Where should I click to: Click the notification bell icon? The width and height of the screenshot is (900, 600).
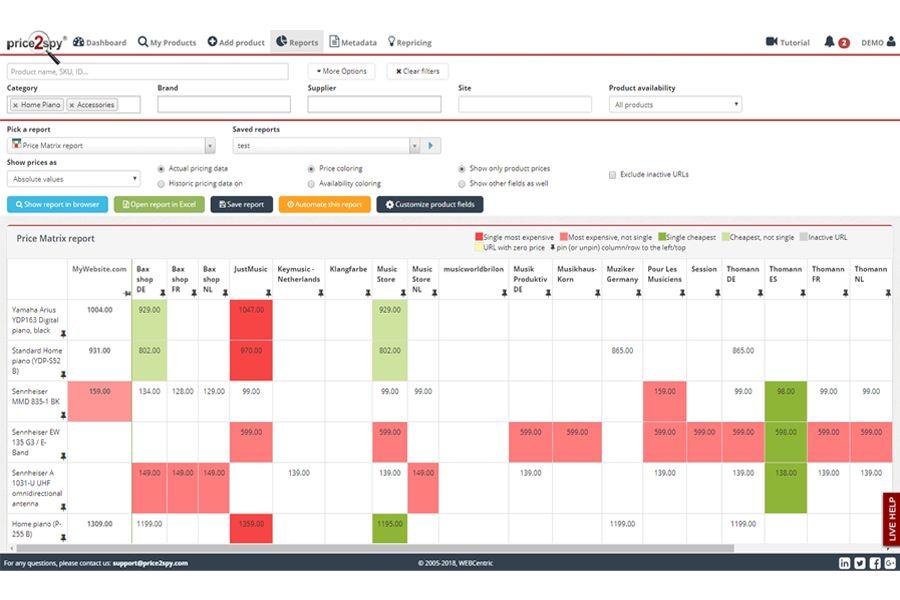click(x=829, y=41)
